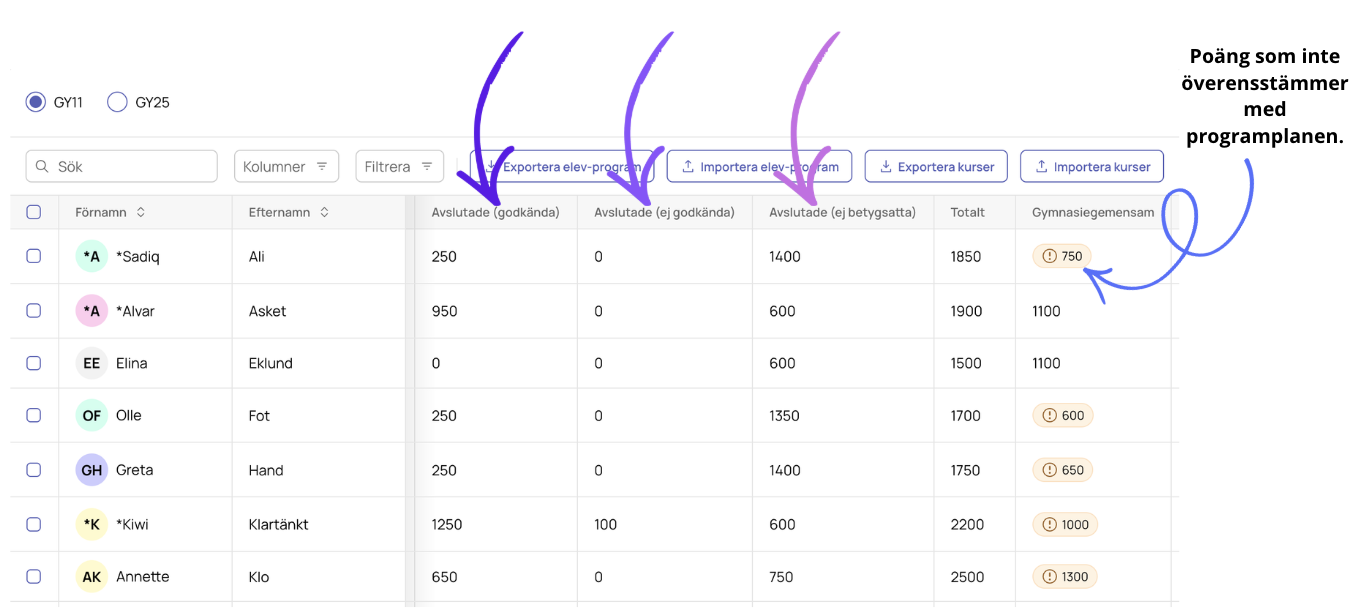Sort by Efternamn using sort arrows
The width and height of the screenshot is (1354, 610).
[x=325, y=212]
